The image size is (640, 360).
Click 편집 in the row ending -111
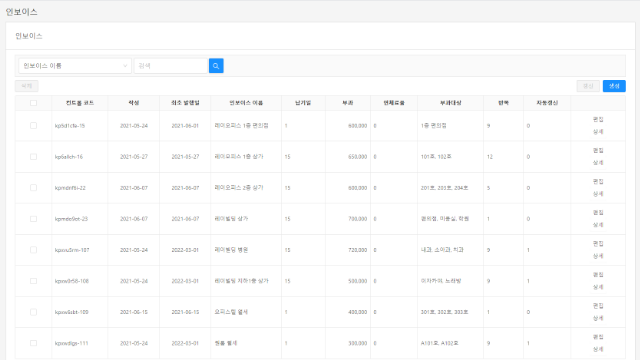(x=598, y=337)
